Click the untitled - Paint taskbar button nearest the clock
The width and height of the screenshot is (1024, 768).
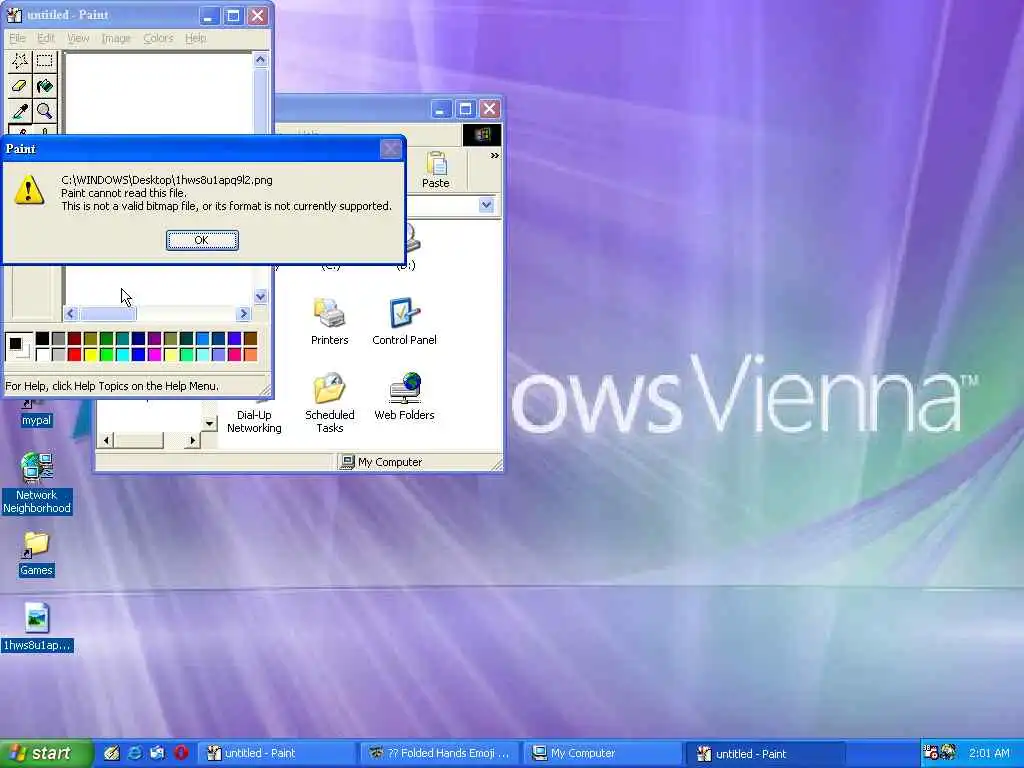765,753
